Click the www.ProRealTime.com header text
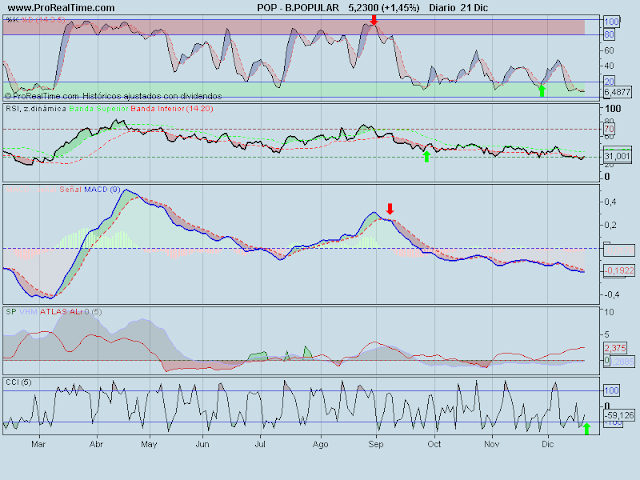The width and height of the screenshot is (640, 480). (61, 8)
